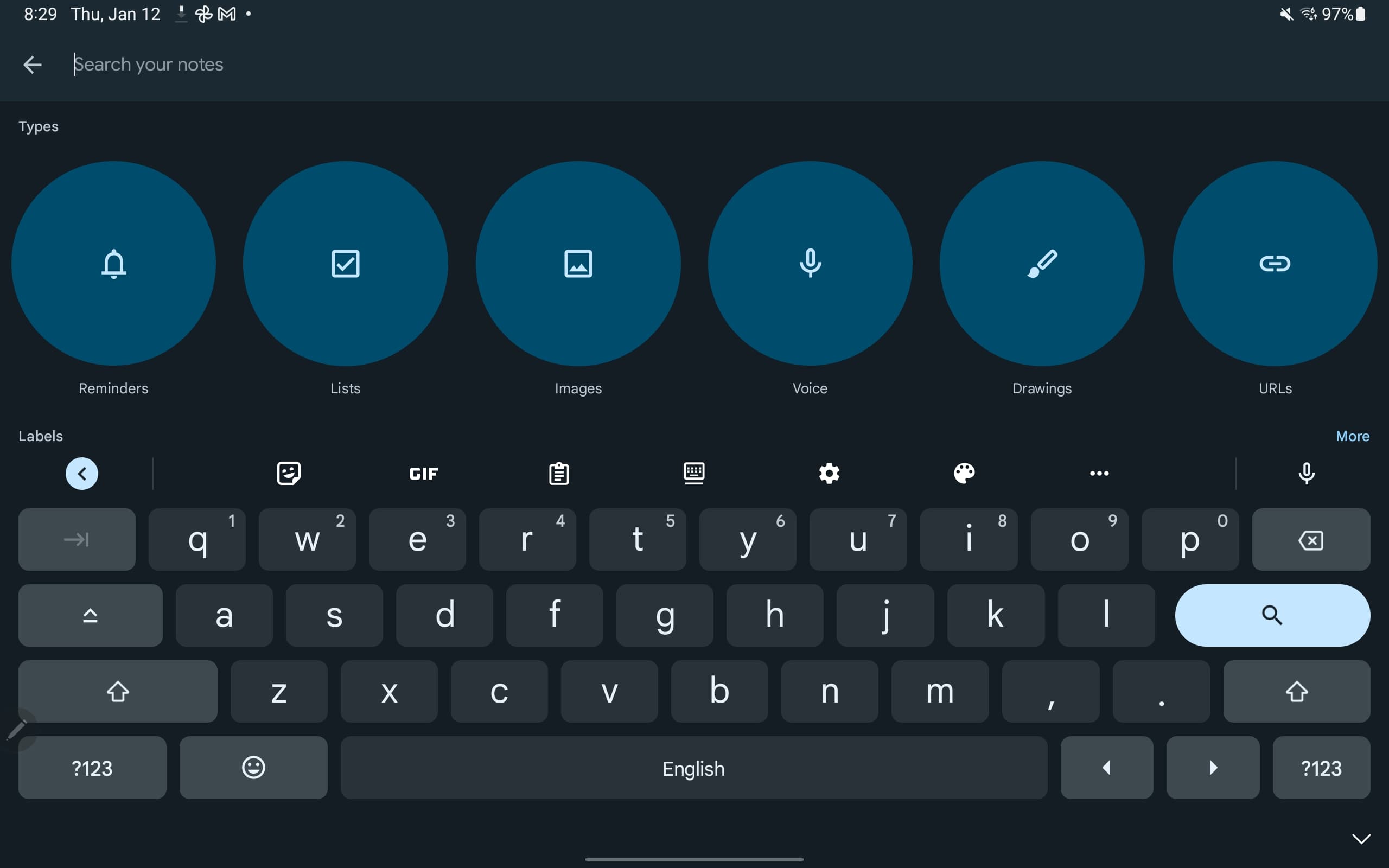Switch to the ?123 symbols layout on left
1389x868 pixels.
coord(92,768)
